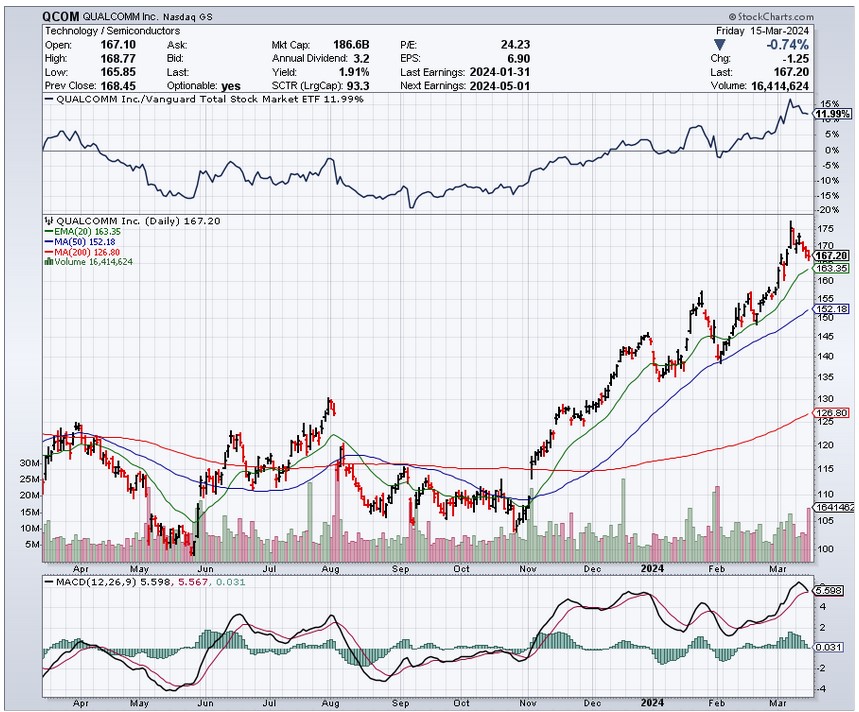Click the '2024' label on price chart axis
This screenshot has height=712, width=859.
click(x=652, y=569)
